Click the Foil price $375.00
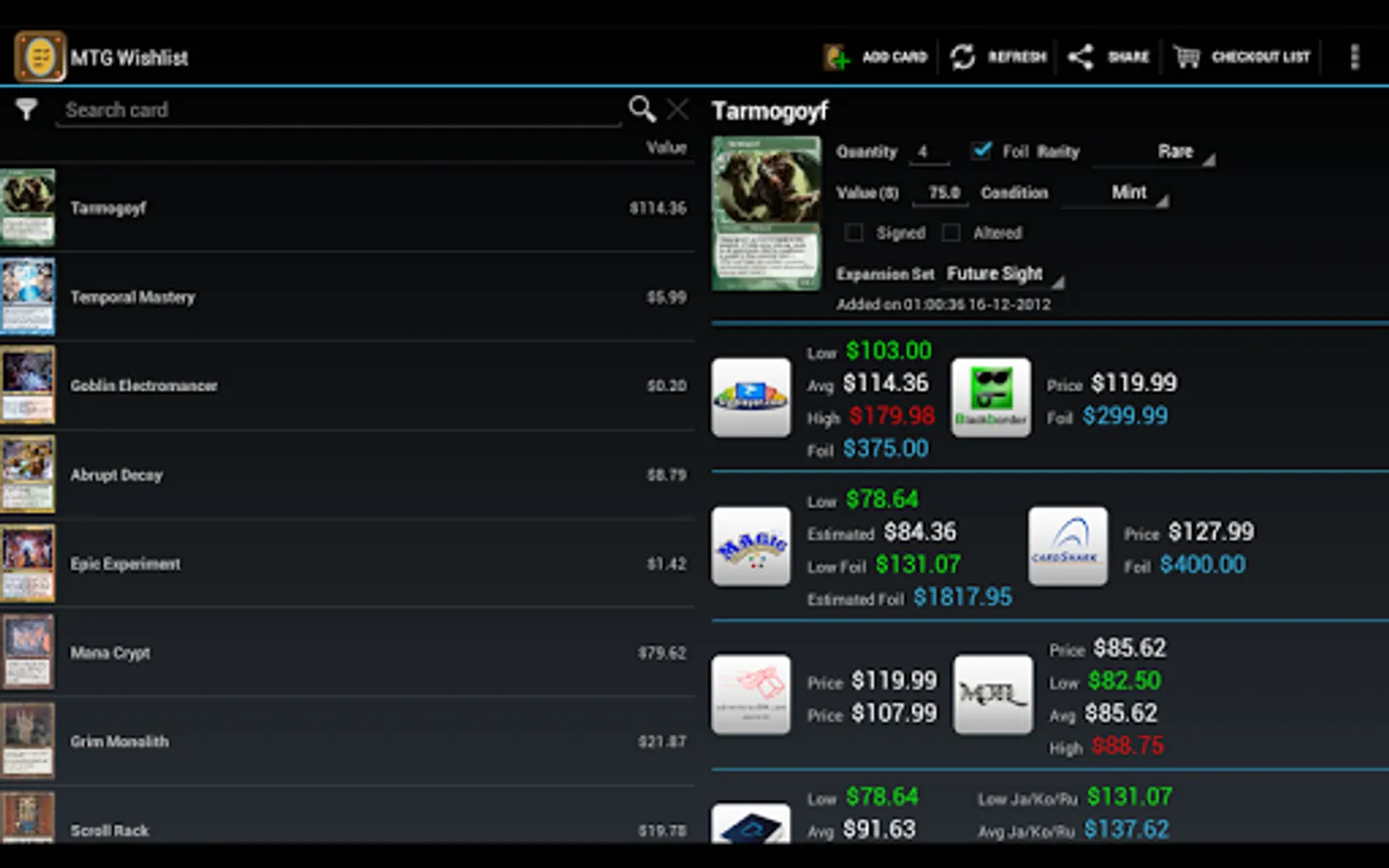The width and height of the screenshot is (1389, 868). tap(885, 448)
